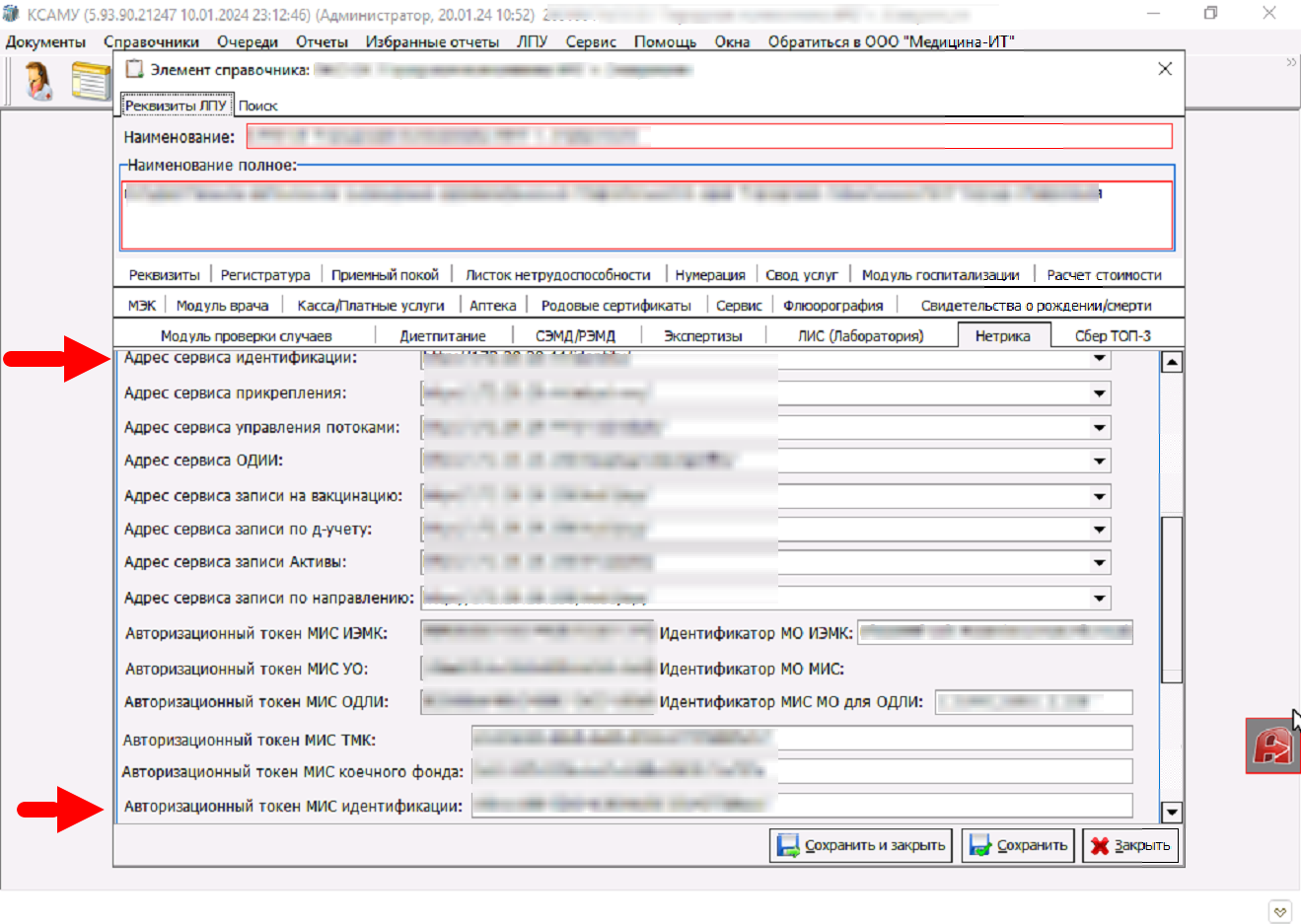Viewport: 1301px width, 924px height.
Task: Click the yellow document list toolbar icon
Action: coord(90,81)
